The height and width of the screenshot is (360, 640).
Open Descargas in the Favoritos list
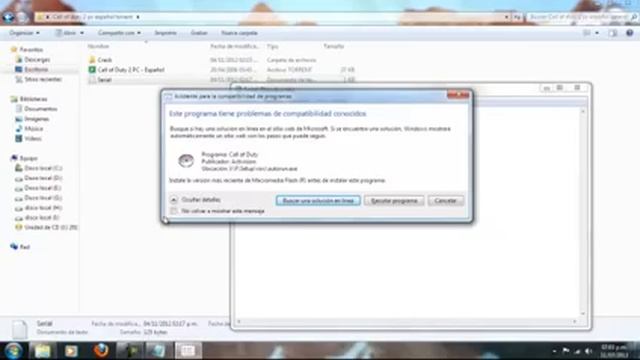[x=37, y=60]
